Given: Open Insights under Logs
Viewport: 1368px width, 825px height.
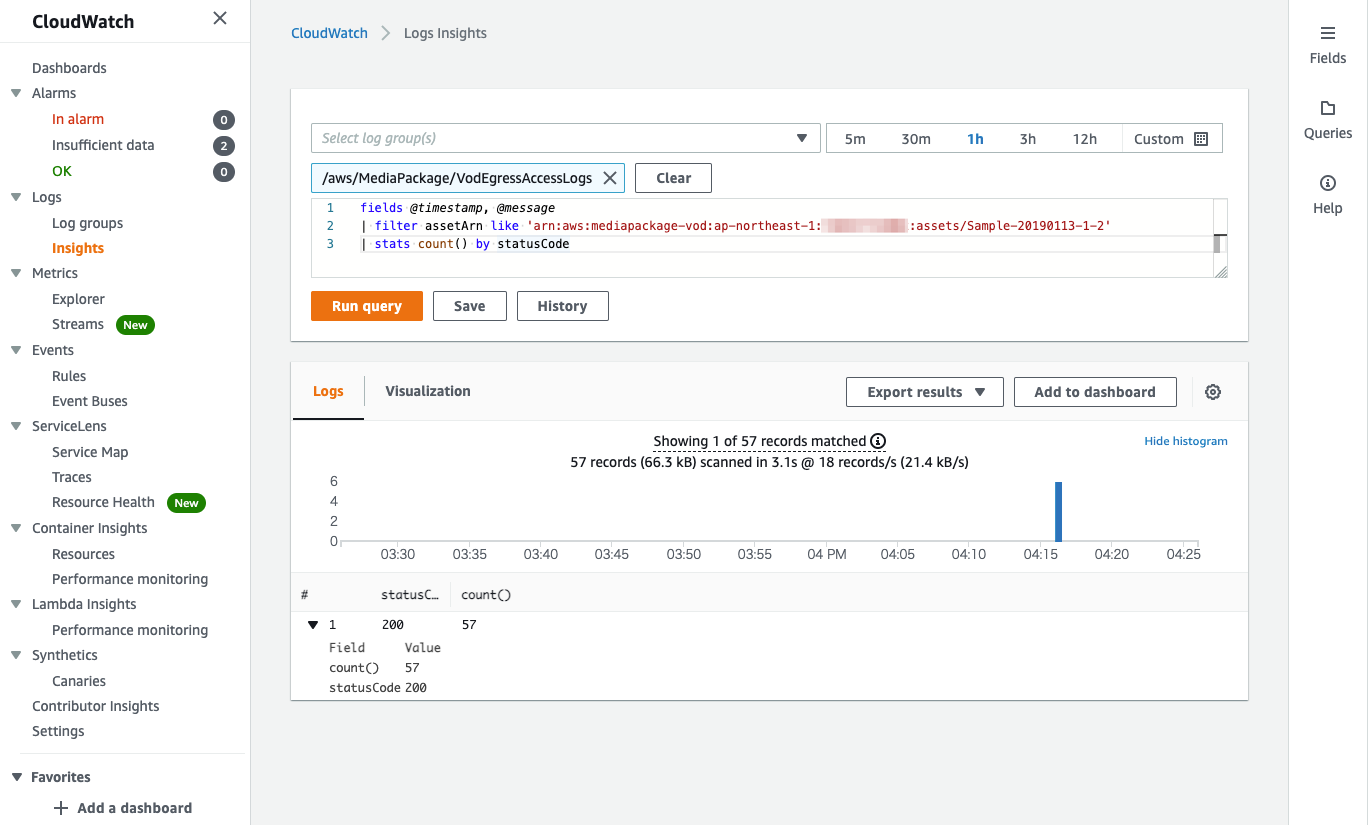Looking at the screenshot, I should click(78, 248).
